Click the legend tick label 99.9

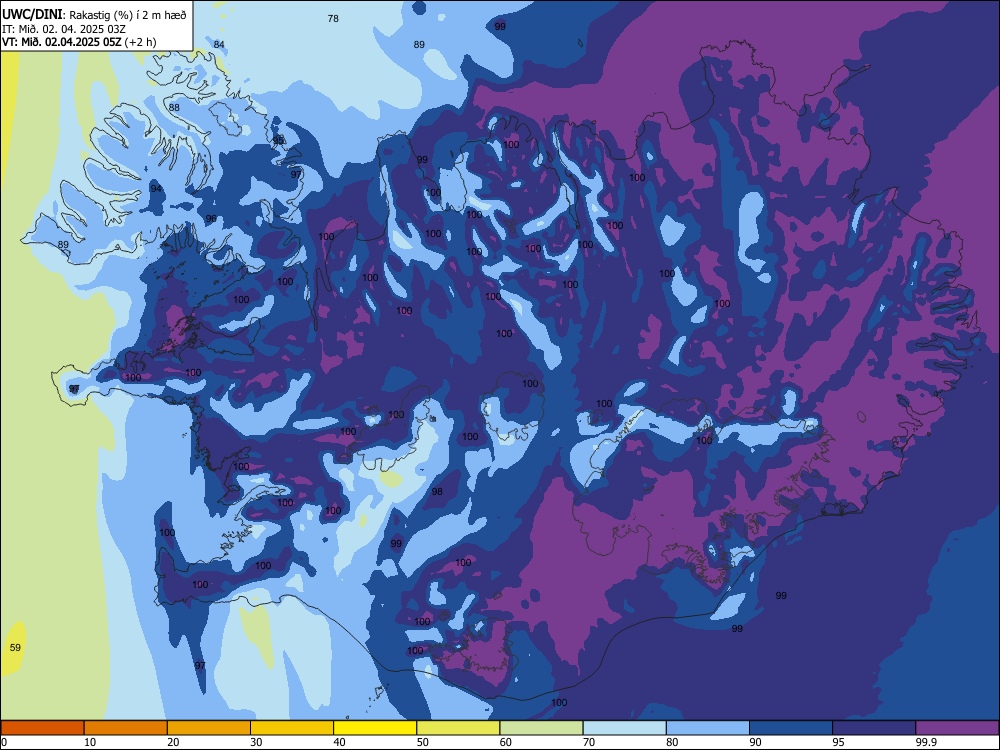click(926, 742)
